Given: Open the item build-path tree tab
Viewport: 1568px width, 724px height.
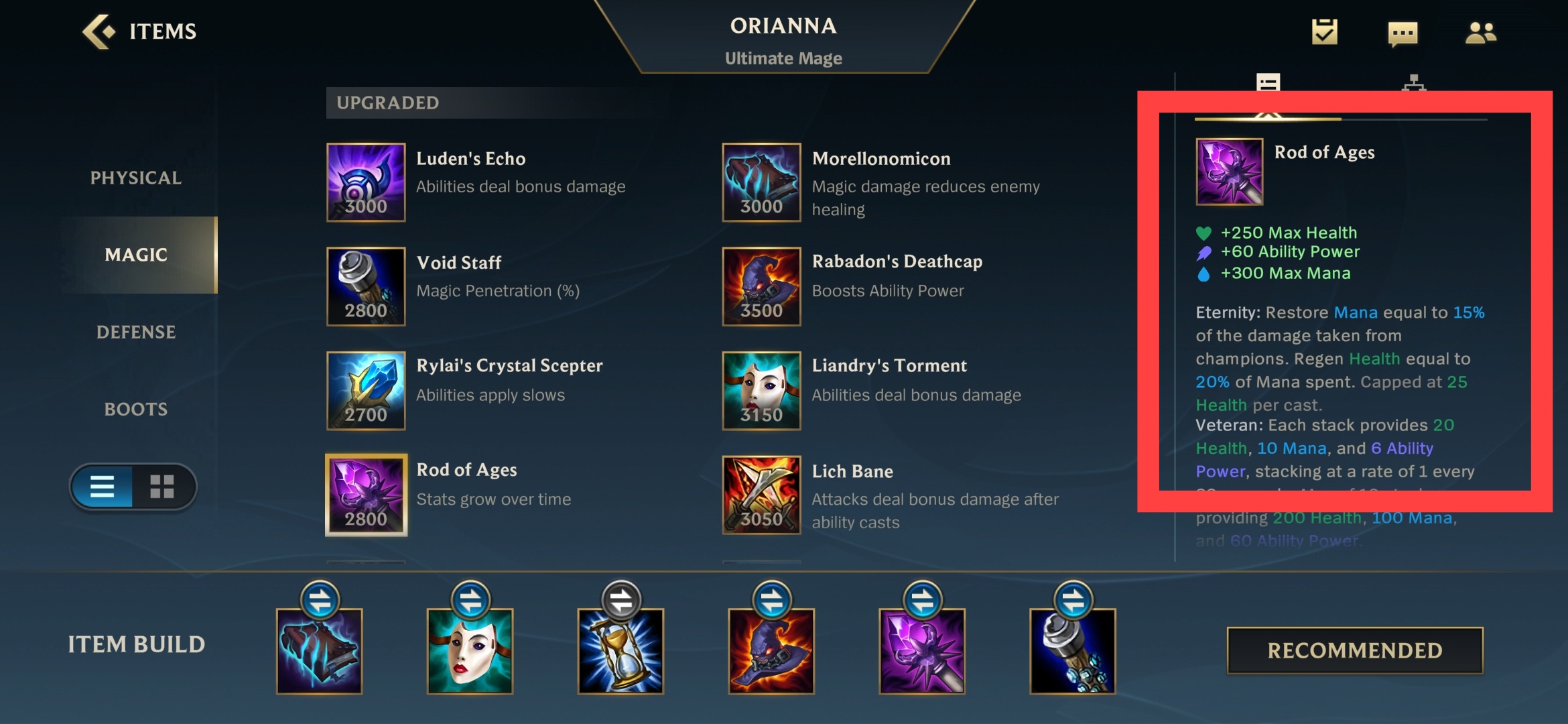Looking at the screenshot, I should point(1413,83).
